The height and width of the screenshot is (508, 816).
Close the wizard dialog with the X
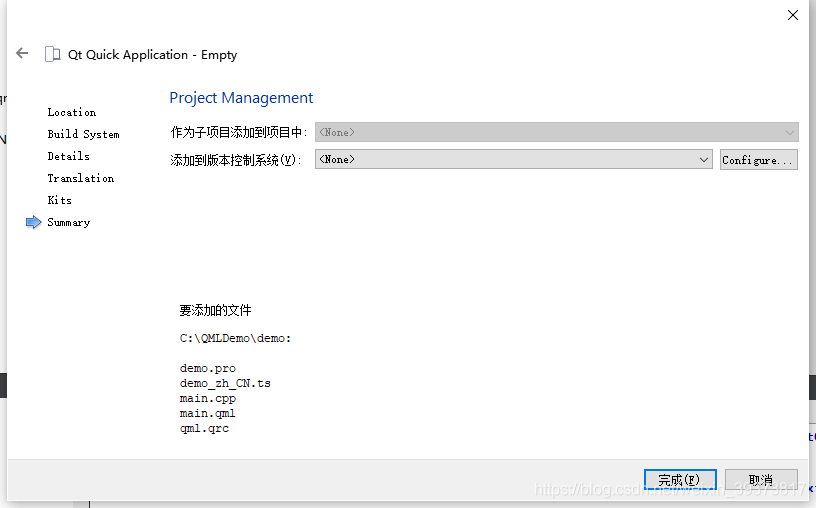tap(793, 15)
